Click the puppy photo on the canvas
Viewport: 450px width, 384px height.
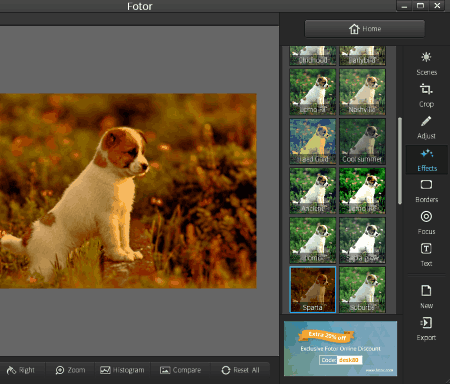point(128,191)
